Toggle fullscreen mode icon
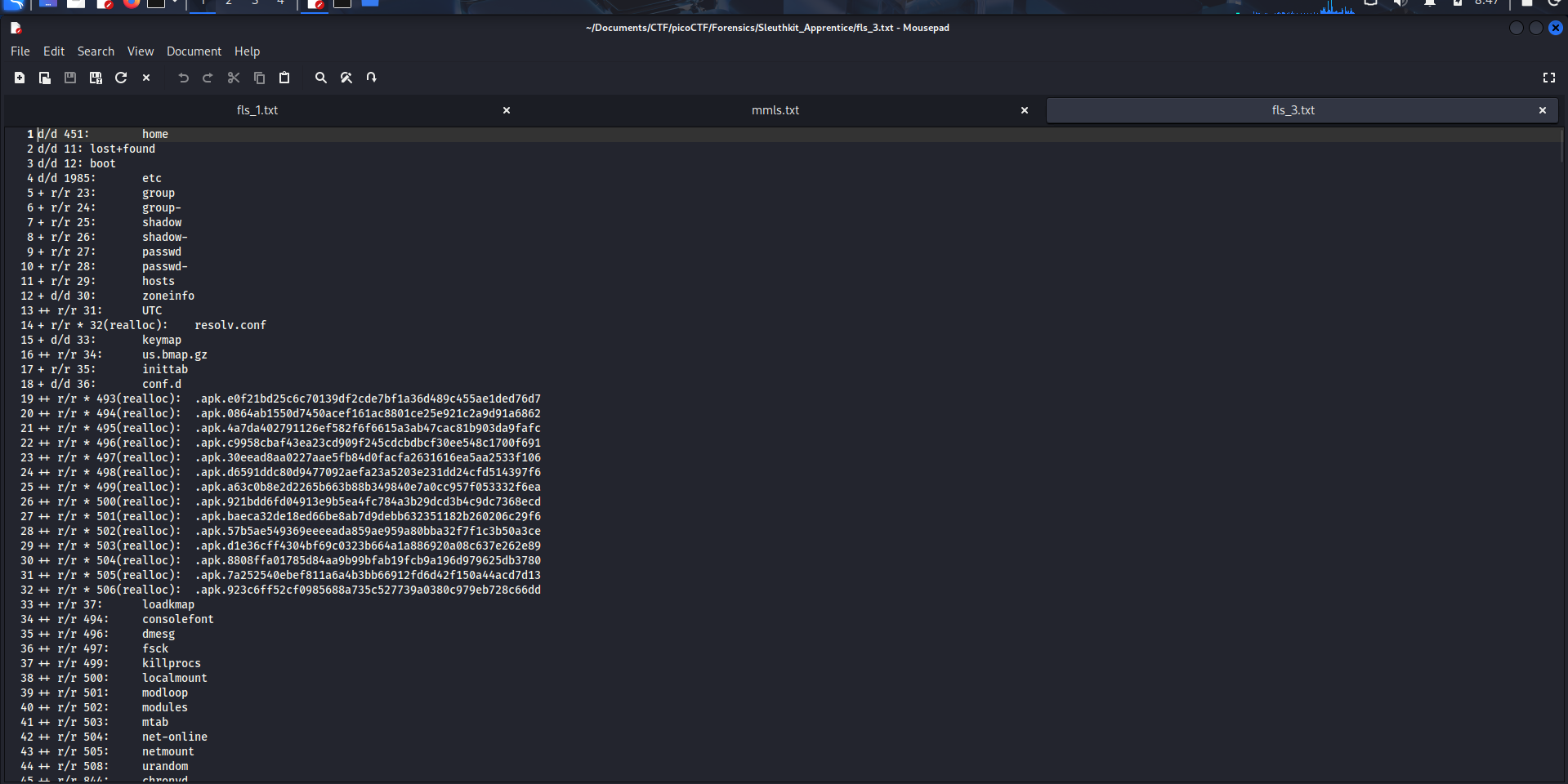This screenshot has width=1568, height=784. click(1548, 78)
